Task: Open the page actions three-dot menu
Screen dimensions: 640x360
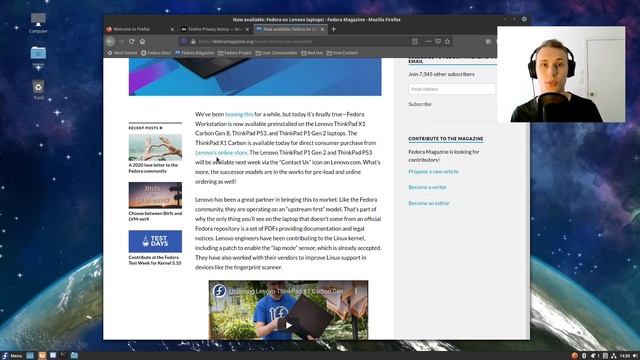Action: (428, 41)
